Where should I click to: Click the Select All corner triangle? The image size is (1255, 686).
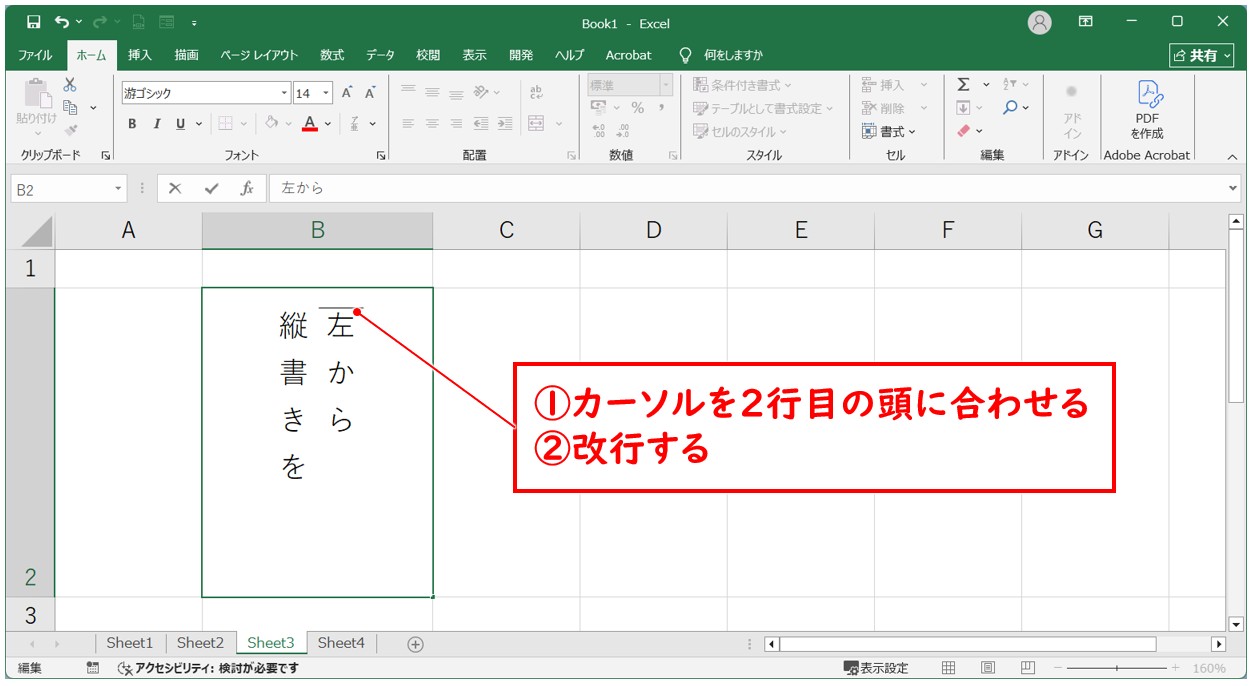pos(30,232)
